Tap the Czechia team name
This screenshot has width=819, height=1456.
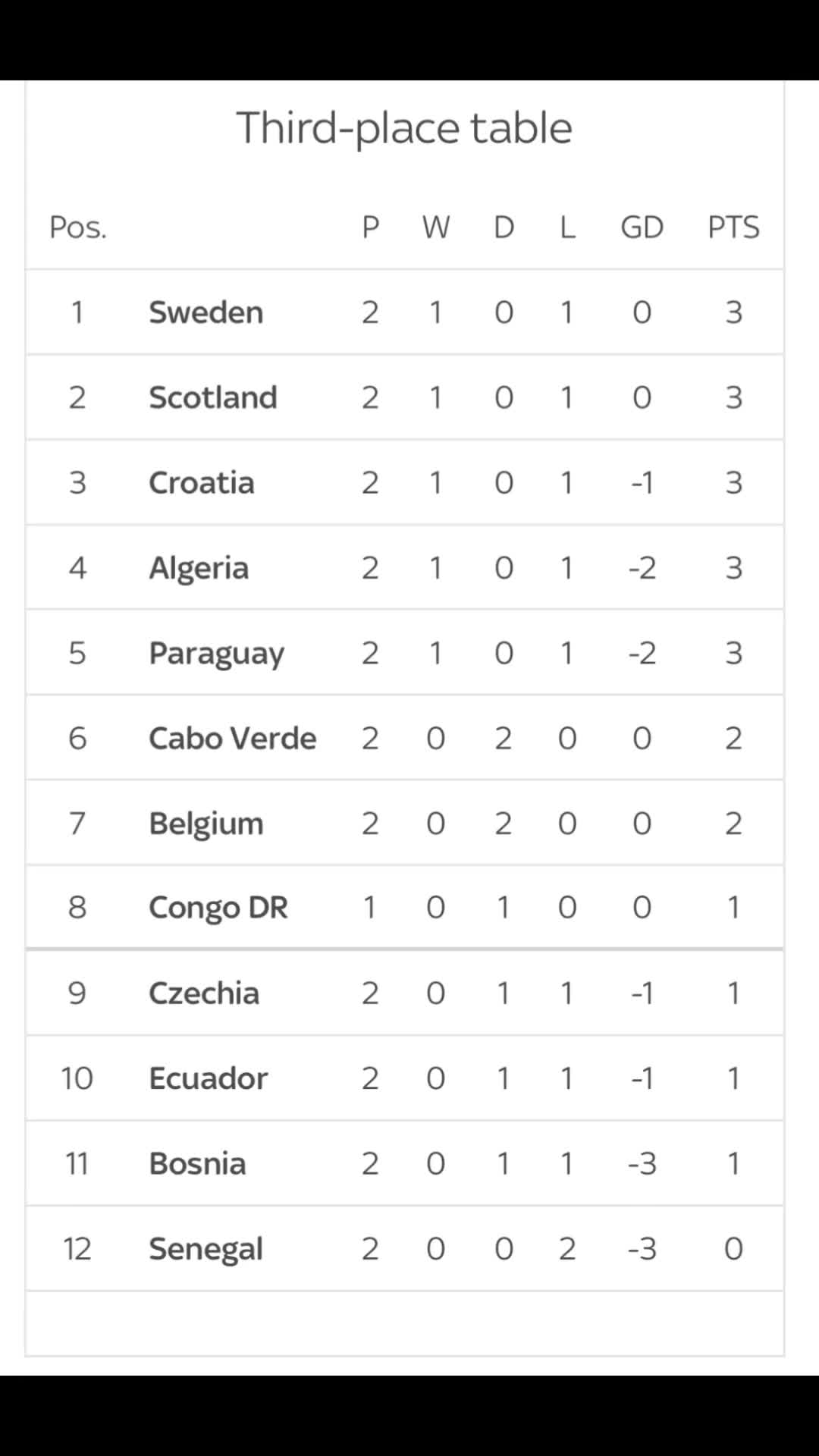[x=203, y=993]
